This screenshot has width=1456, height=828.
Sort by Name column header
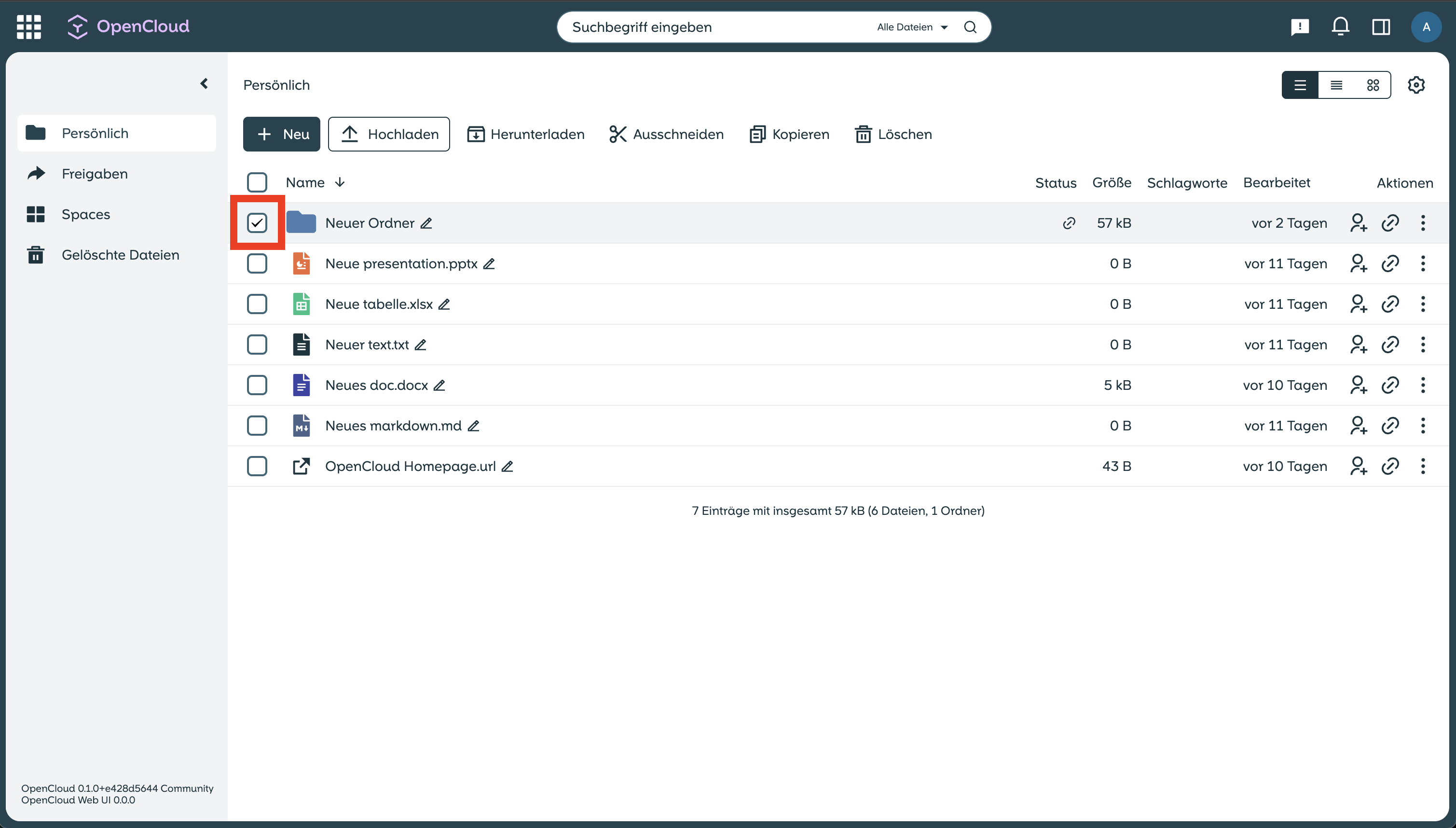point(316,182)
